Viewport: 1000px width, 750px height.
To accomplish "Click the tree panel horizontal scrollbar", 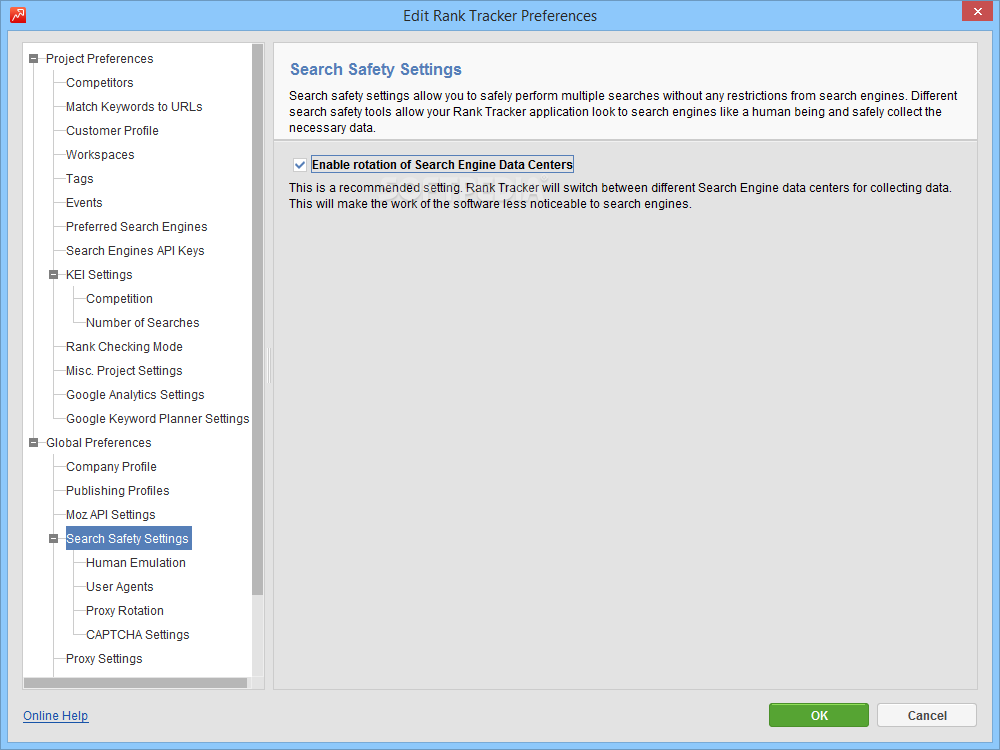I will point(135,683).
